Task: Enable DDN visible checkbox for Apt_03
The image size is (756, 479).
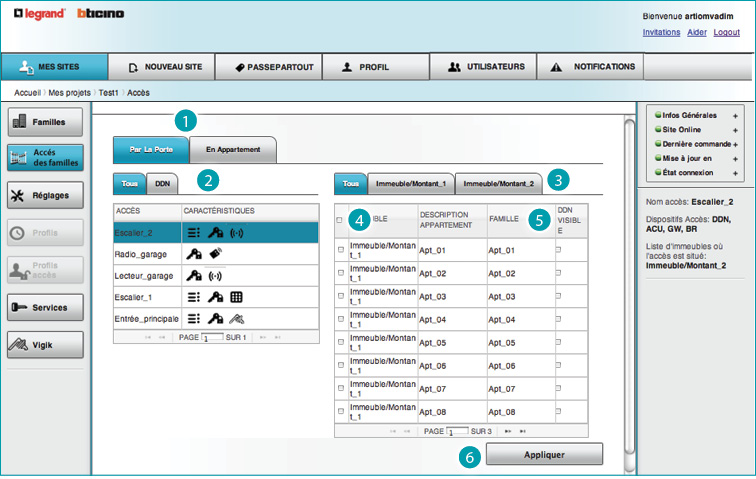Action: [559, 296]
